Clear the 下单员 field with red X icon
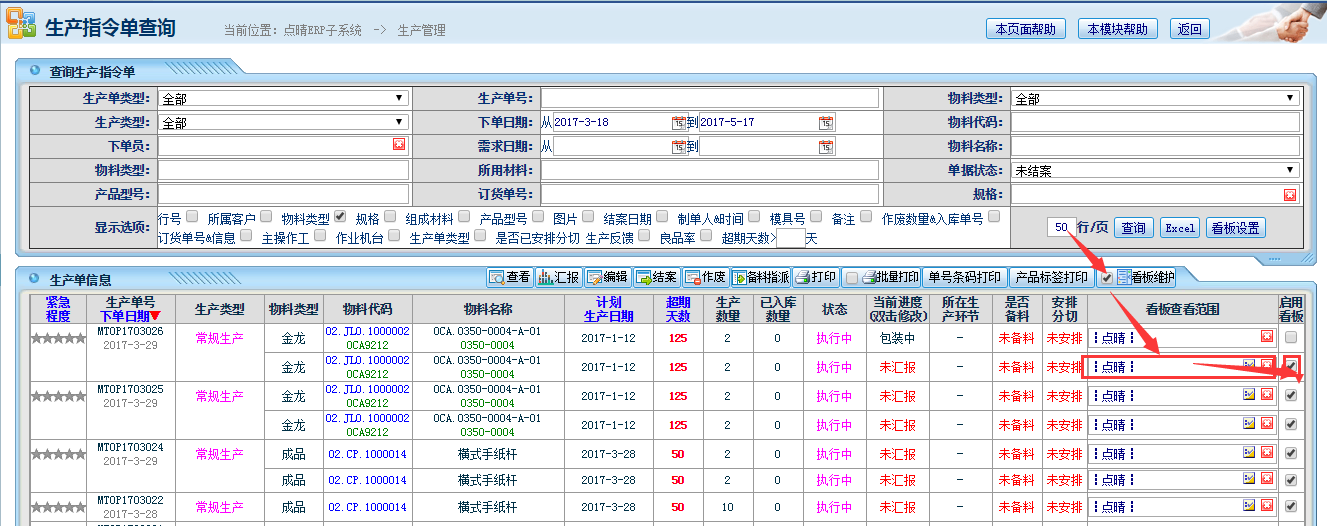Image resolution: width=1327 pixels, height=526 pixels. tap(399, 145)
